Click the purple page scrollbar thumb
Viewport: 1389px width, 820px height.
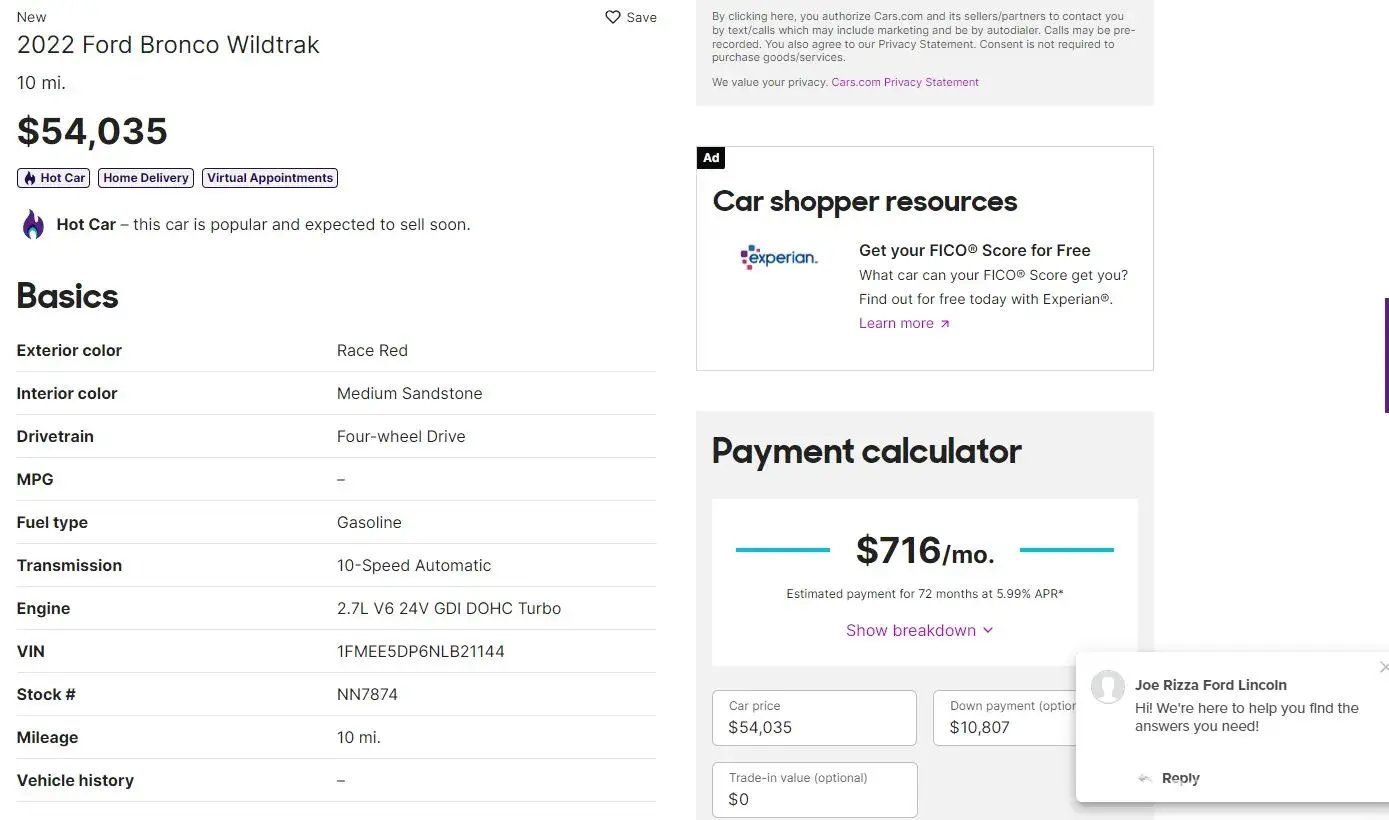click(1386, 355)
